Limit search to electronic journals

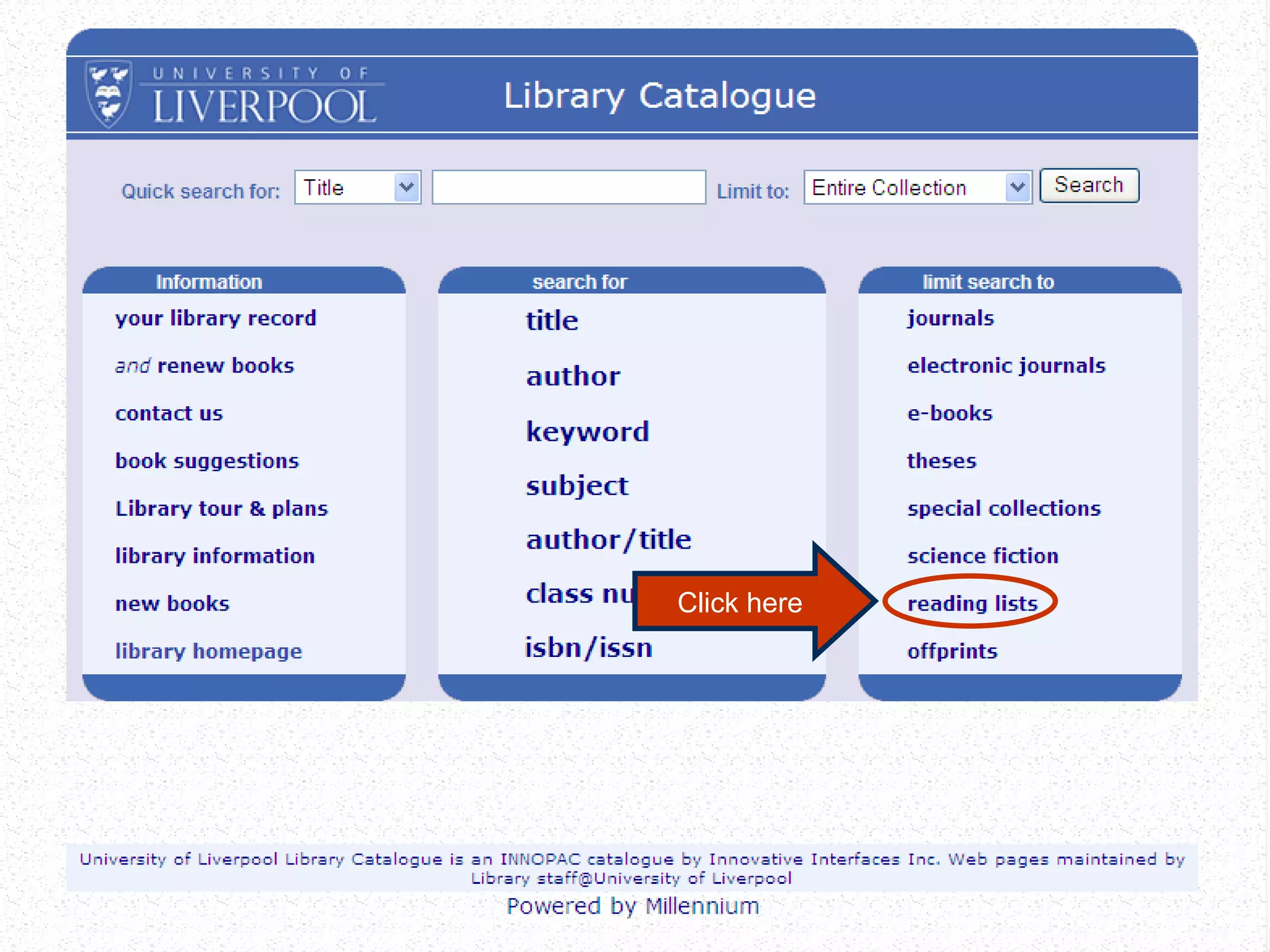[x=1005, y=366]
